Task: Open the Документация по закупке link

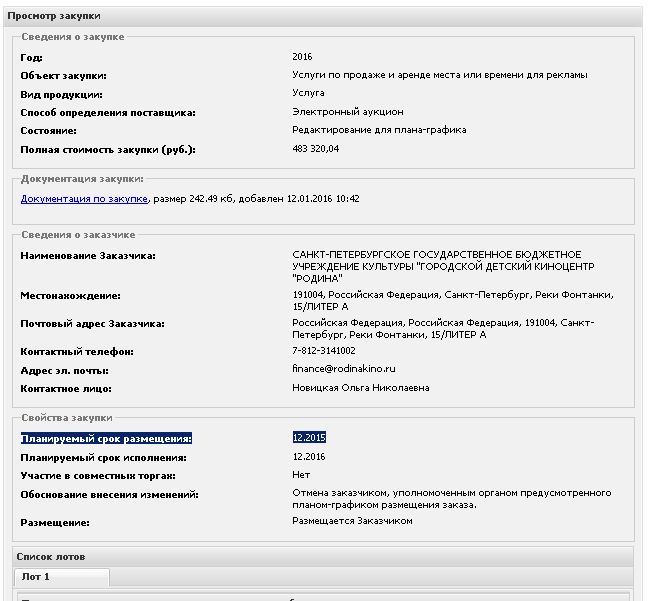Action: [x=84, y=199]
